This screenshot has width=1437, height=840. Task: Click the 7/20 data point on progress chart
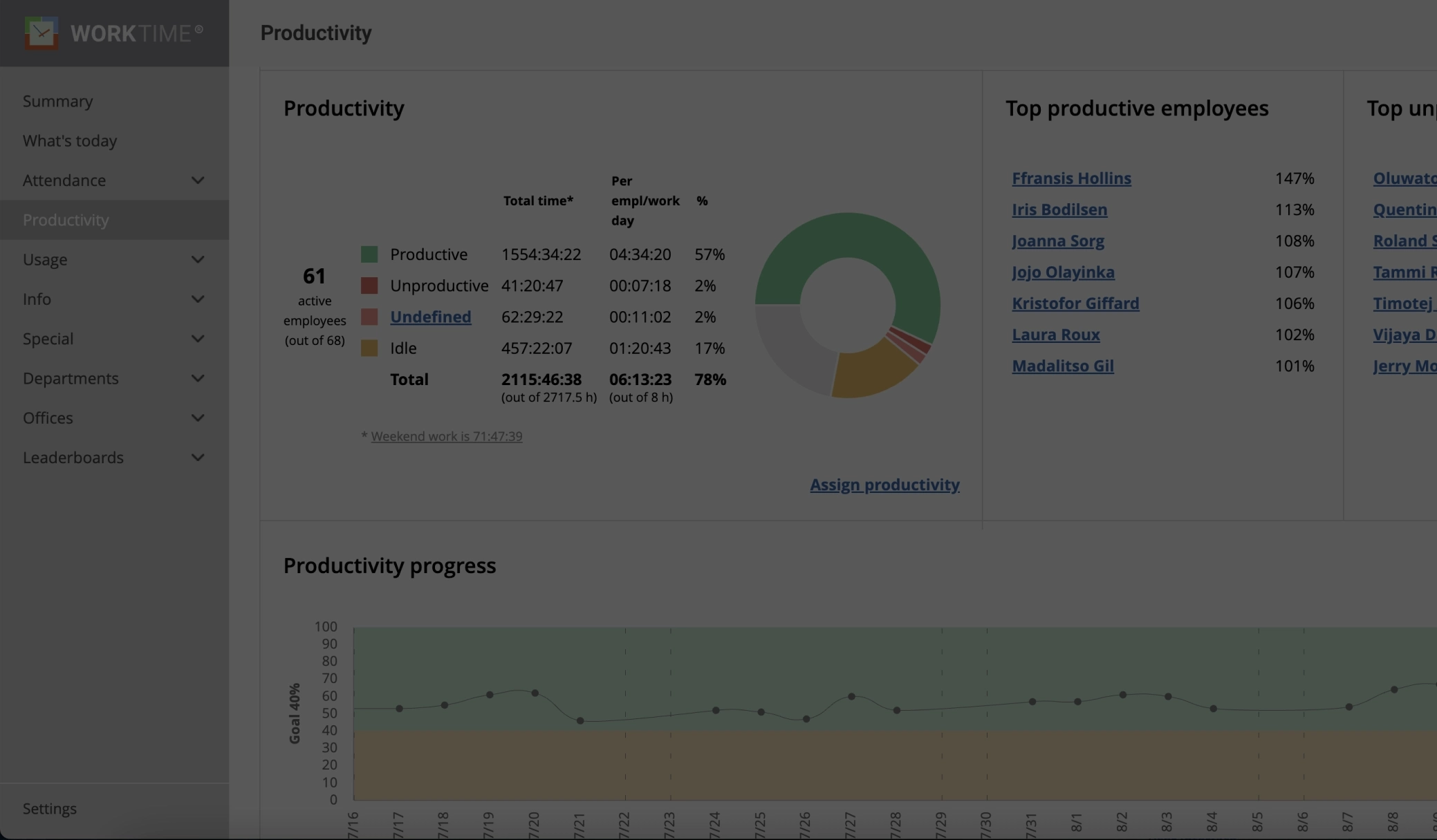(535, 693)
